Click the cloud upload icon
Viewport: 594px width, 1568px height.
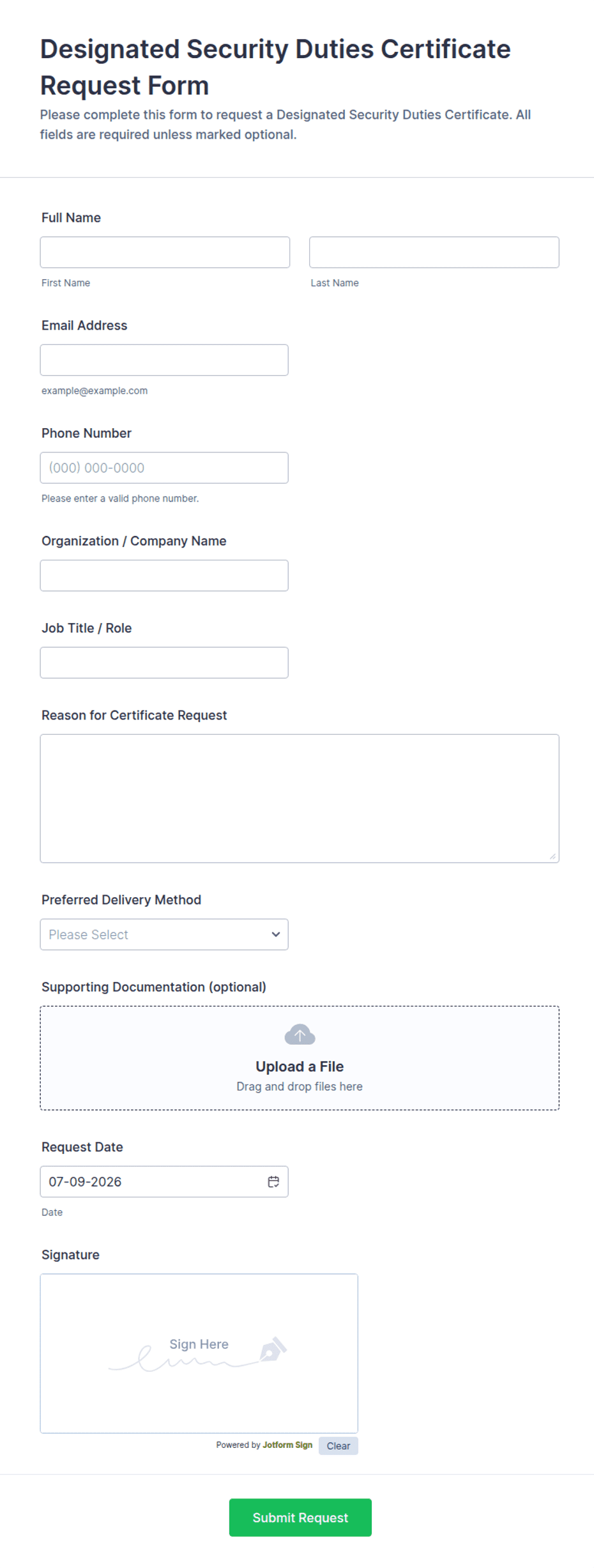tap(300, 1034)
